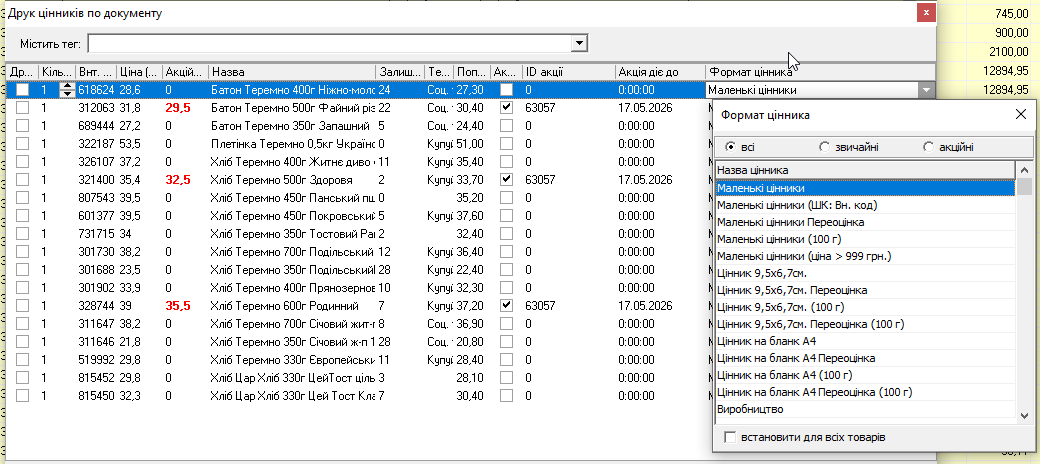The image size is (1040, 464).
Task: Click internal code 807543
Action: click(96, 198)
